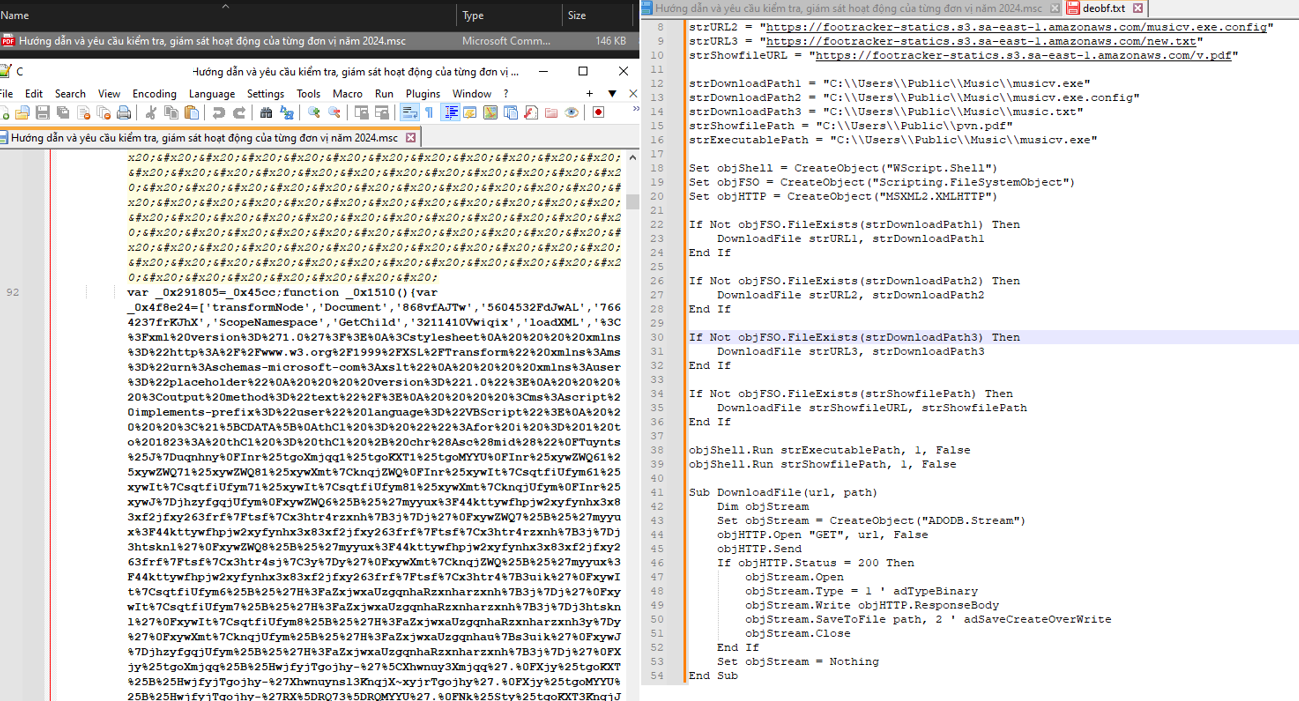Open the Search menu
This screenshot has width=1299, height=701.
tap(70, 93)
